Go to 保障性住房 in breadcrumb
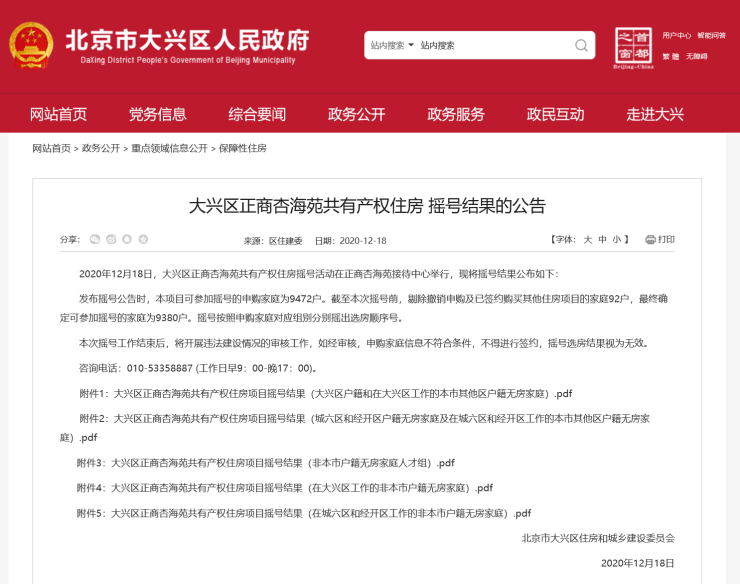This screenshot has height=584, width=740. pyautogui.click(x=243, y=148)
